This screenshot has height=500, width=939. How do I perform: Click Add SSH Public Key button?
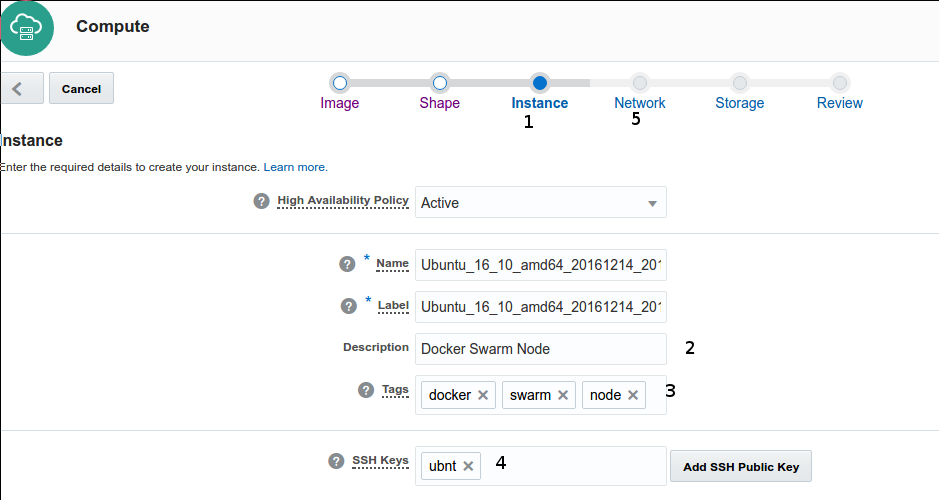pos(740,466)
